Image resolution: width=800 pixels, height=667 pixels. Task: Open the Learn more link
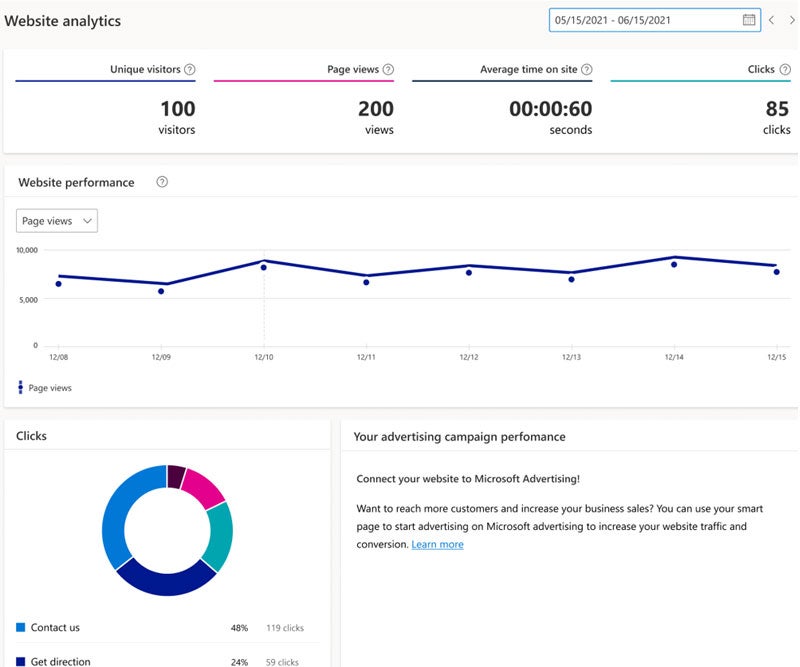pos(437,544)
